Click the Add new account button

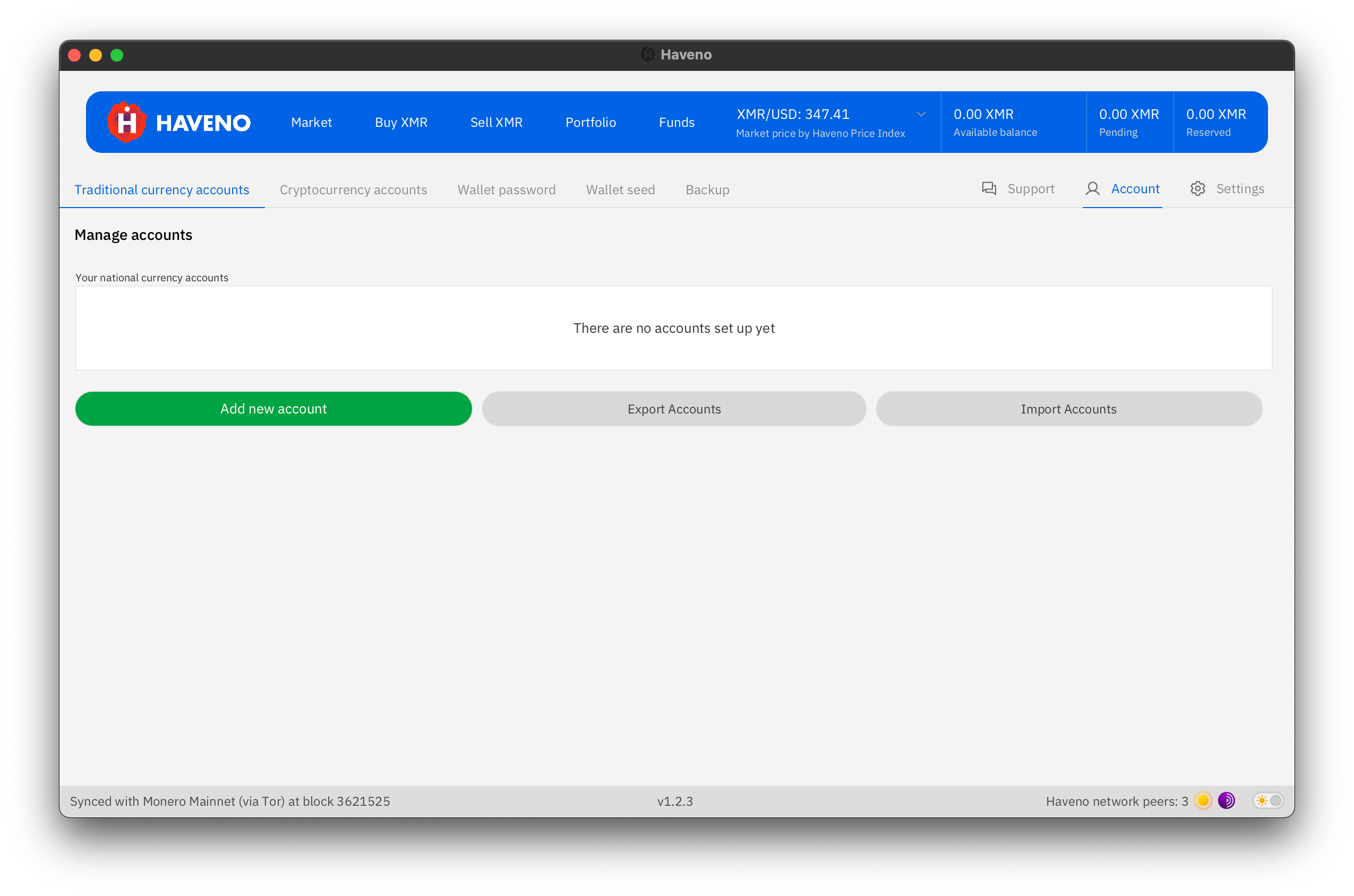pyautogui.click(x=273, y=409)
